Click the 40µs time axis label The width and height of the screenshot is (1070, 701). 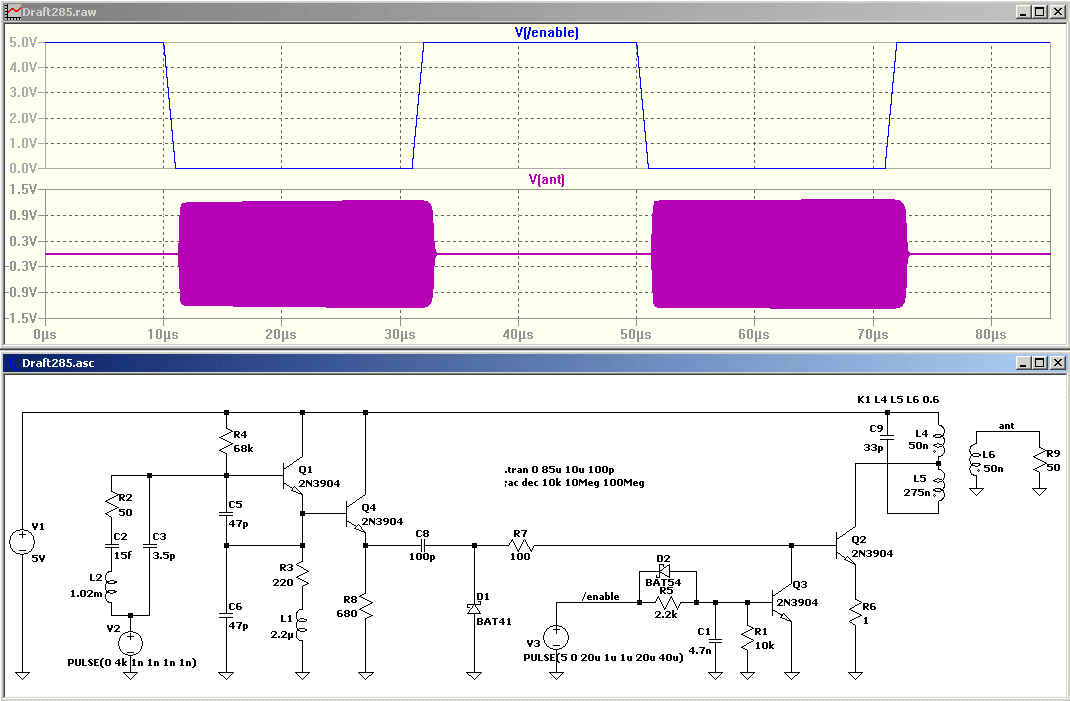point(518,334)
